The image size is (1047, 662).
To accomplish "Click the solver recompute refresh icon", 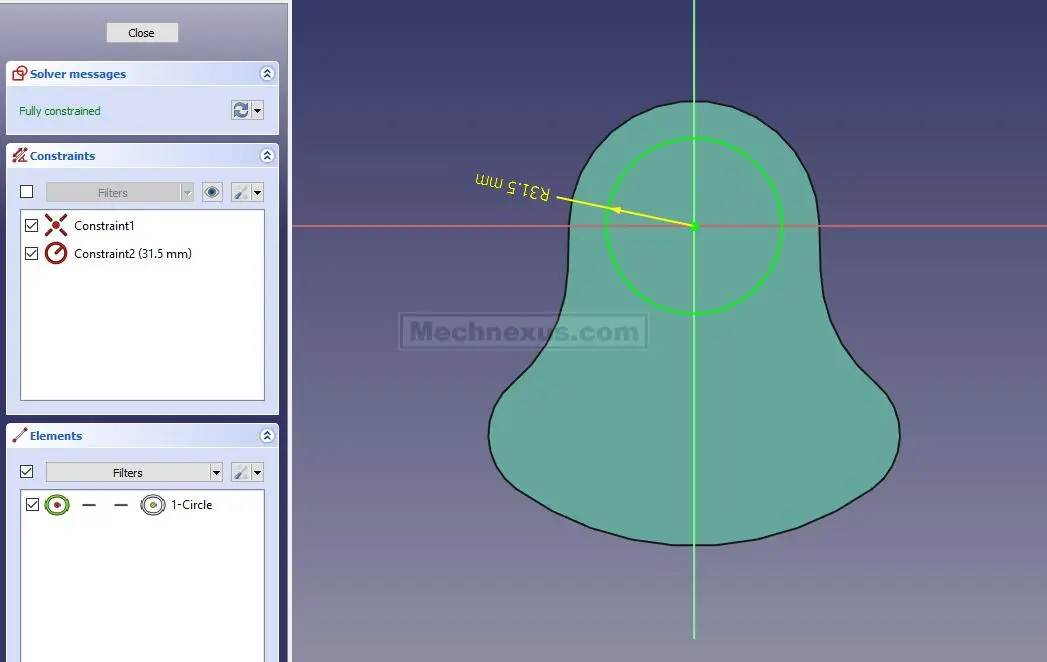I will (240, 110).
